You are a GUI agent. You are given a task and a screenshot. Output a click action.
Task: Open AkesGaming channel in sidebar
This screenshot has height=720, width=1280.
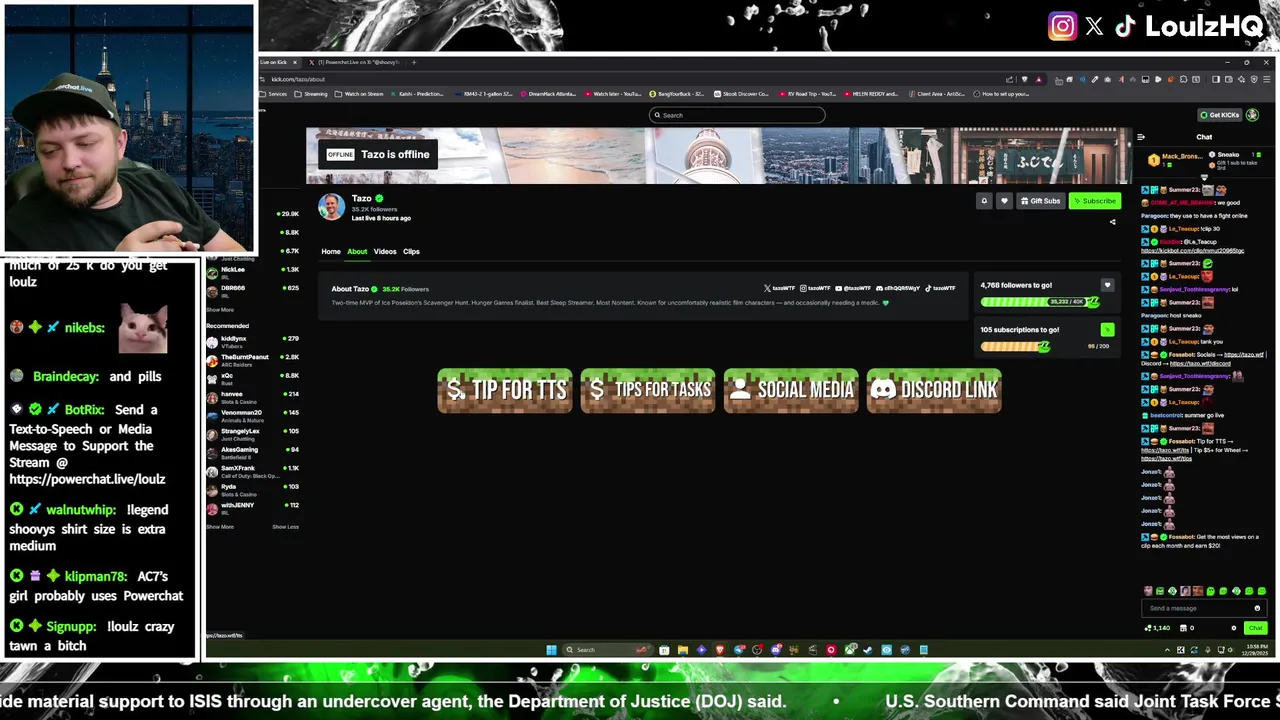click(253, 452)
